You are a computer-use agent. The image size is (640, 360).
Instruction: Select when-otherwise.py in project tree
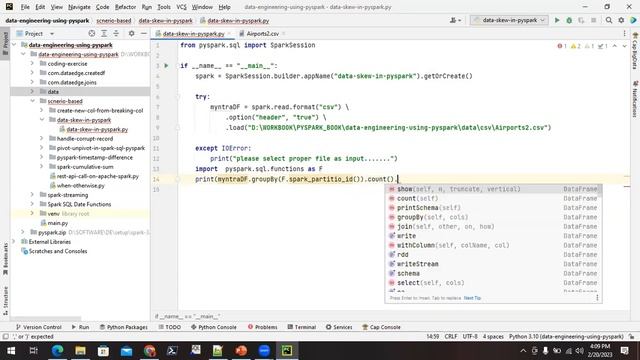point(81,185)
